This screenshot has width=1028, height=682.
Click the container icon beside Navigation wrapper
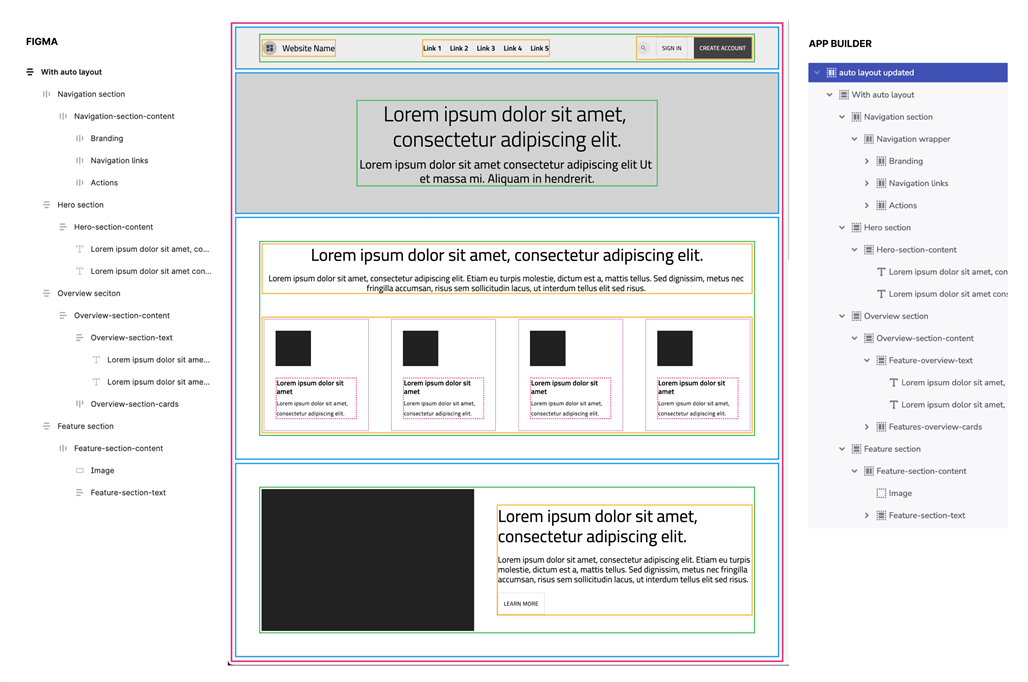coord(868,139)
